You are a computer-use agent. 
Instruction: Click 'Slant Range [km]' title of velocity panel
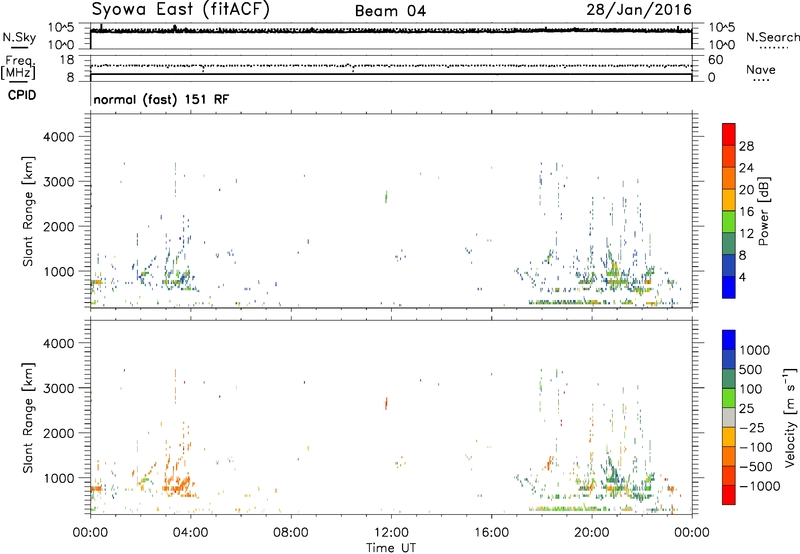tap(28, 418)
